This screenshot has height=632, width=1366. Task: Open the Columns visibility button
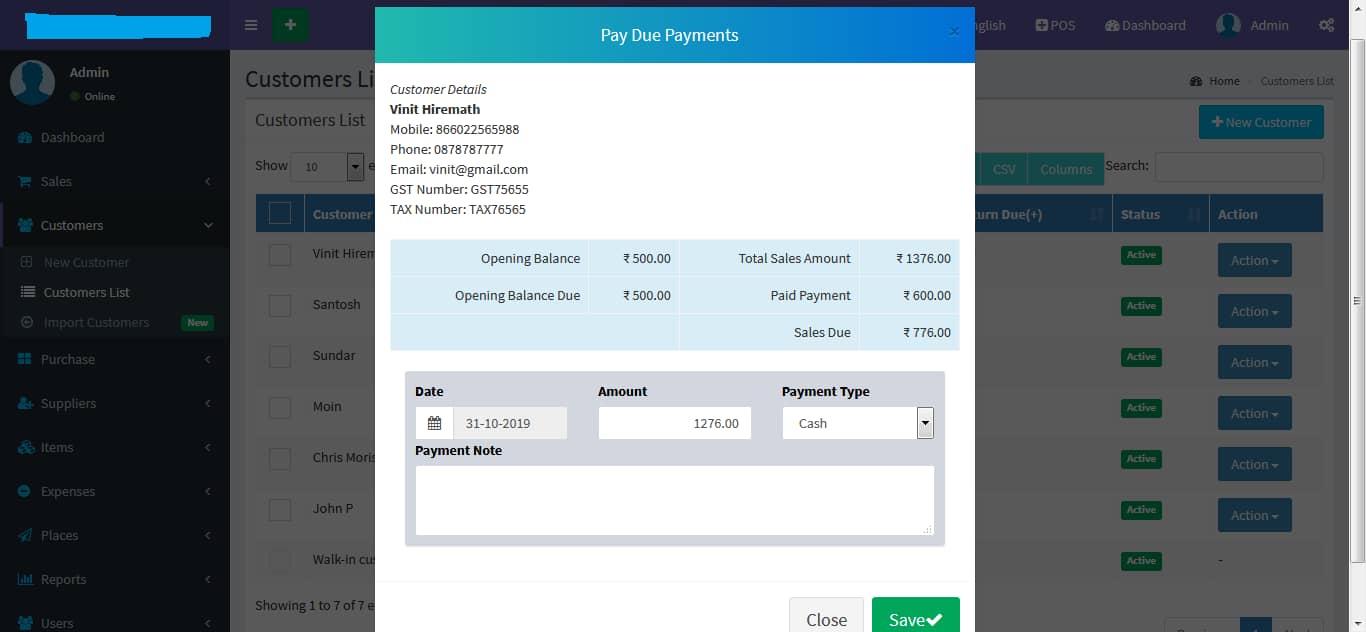[1066, 168]
